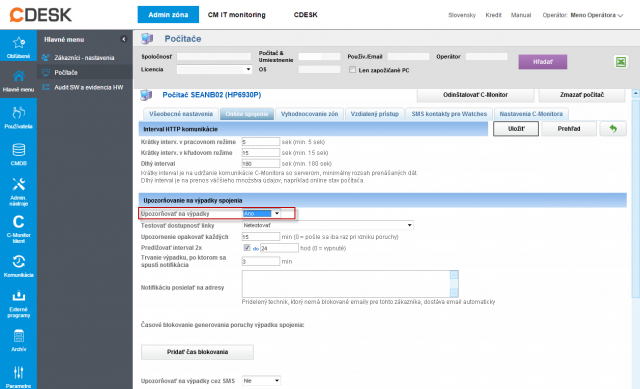This screenshot has width=640, height=389.
Task: Export list to Excel icon
Action: click(621, 62)
